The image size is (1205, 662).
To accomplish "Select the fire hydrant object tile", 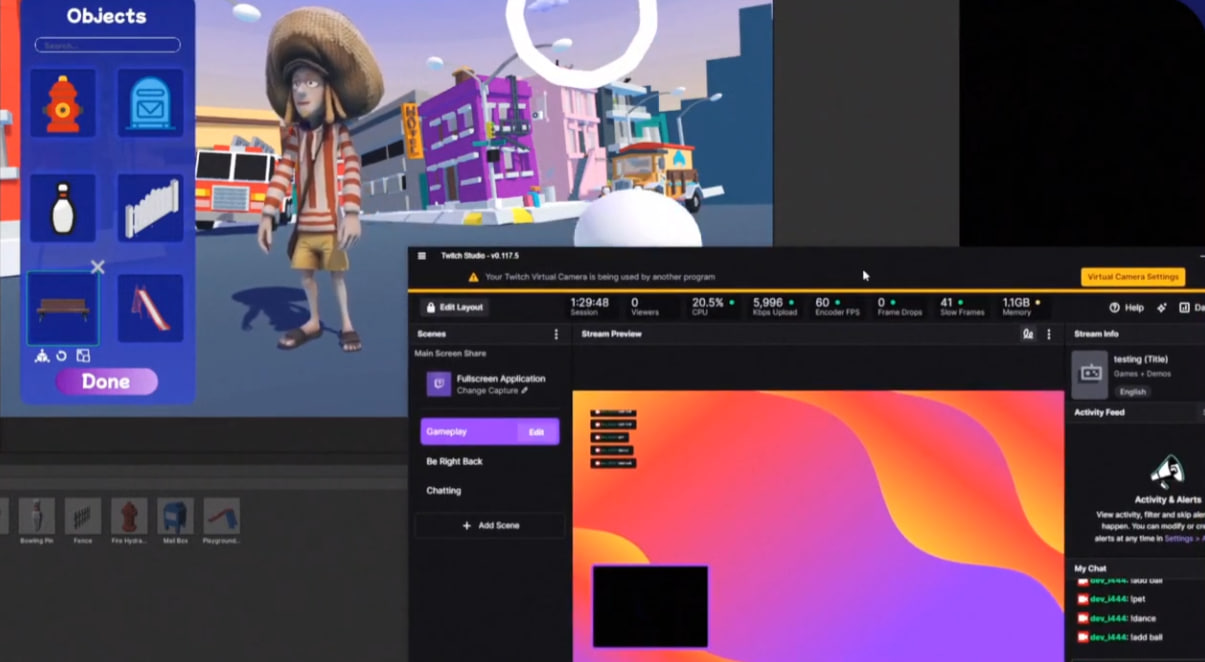I will click(x=62, y=103).
